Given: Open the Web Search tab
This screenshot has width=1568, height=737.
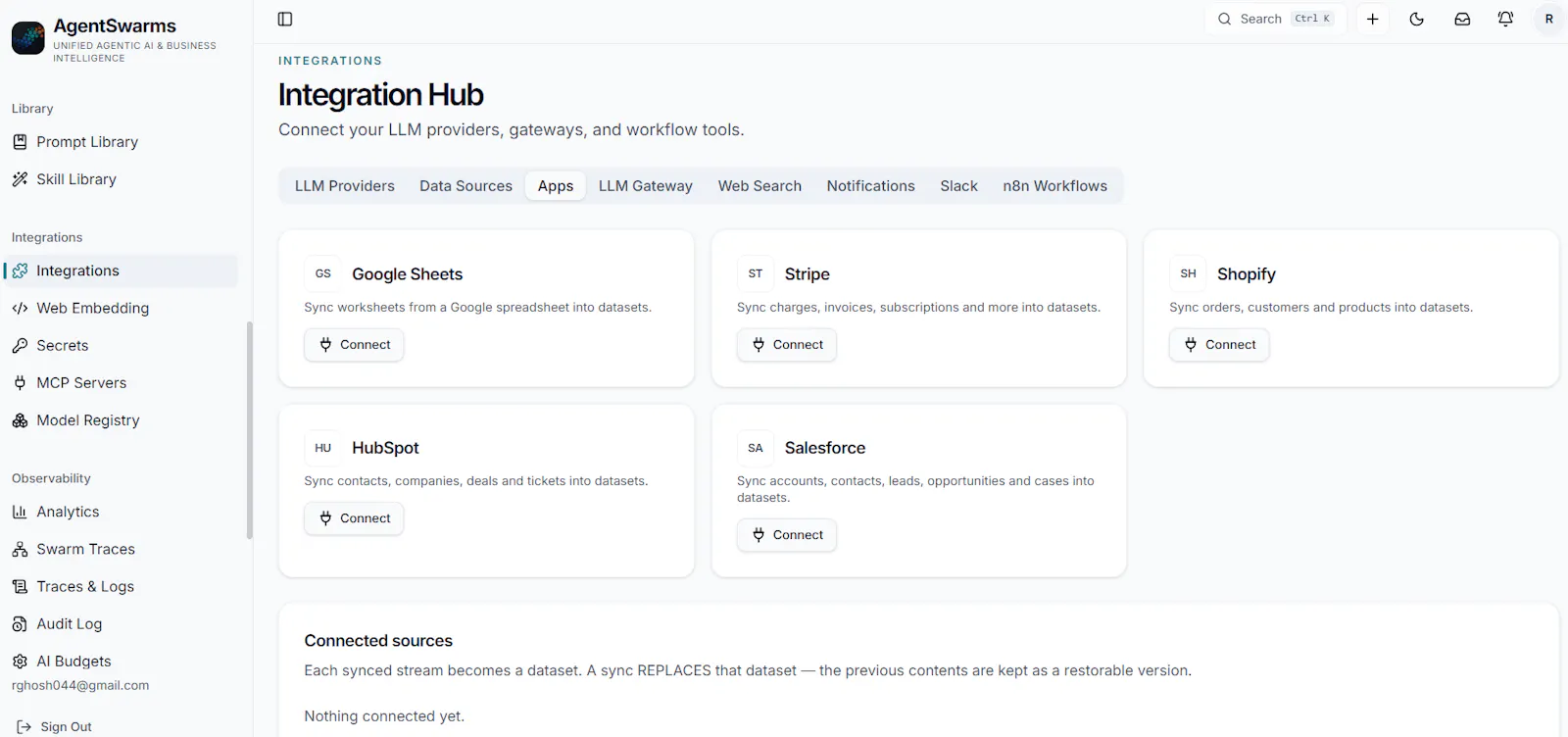Looking at the screenshot, I should [x=759, y=186].
